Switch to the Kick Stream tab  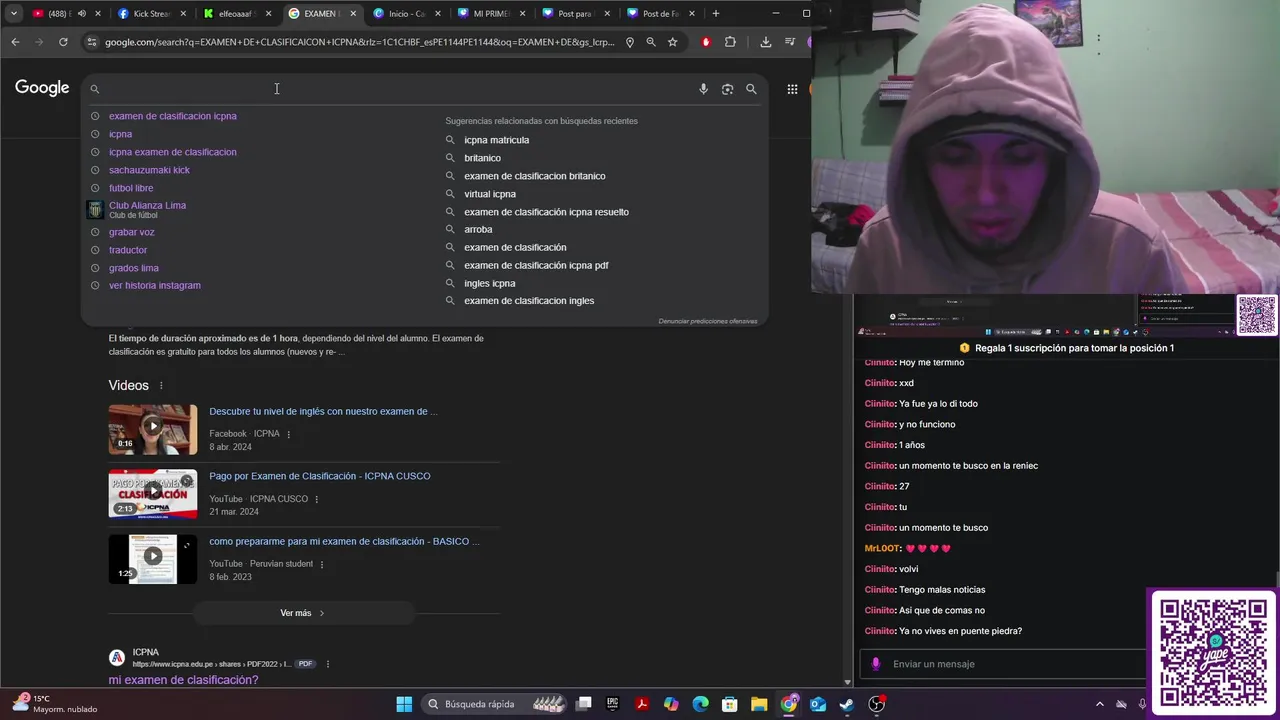(151, 14)
